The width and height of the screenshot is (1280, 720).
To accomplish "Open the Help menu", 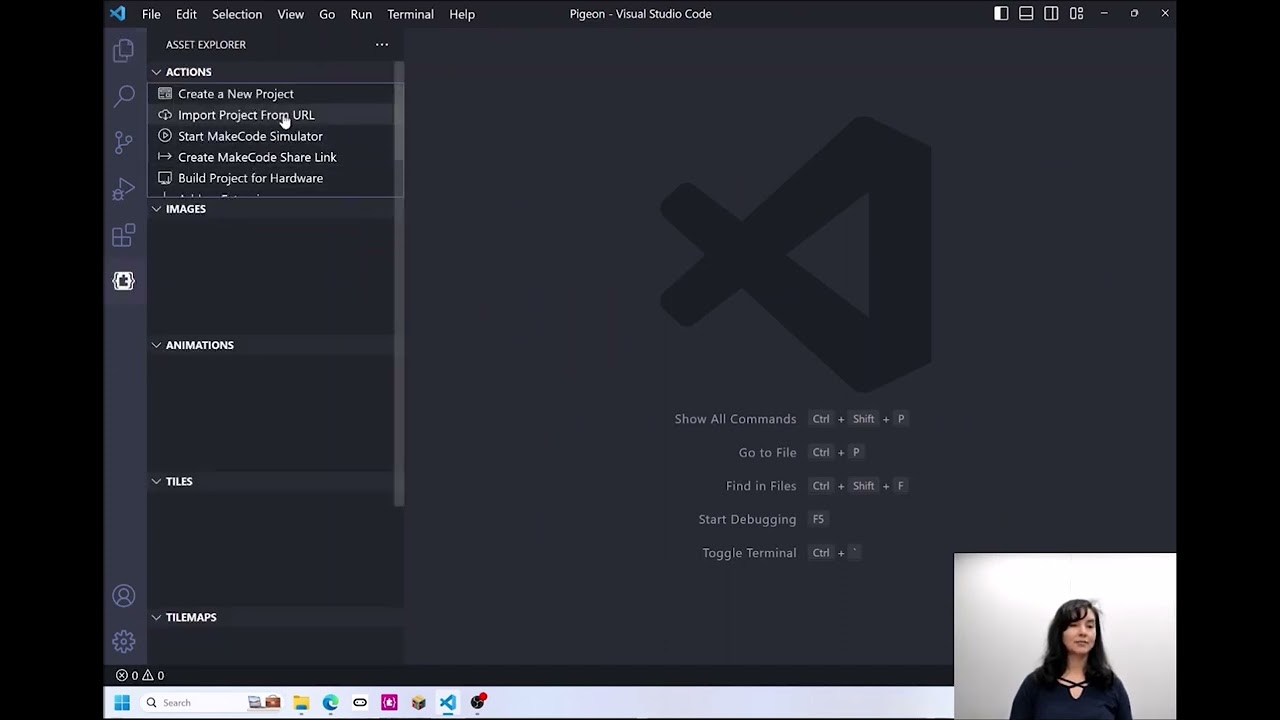I will click(x=462, y=14).
